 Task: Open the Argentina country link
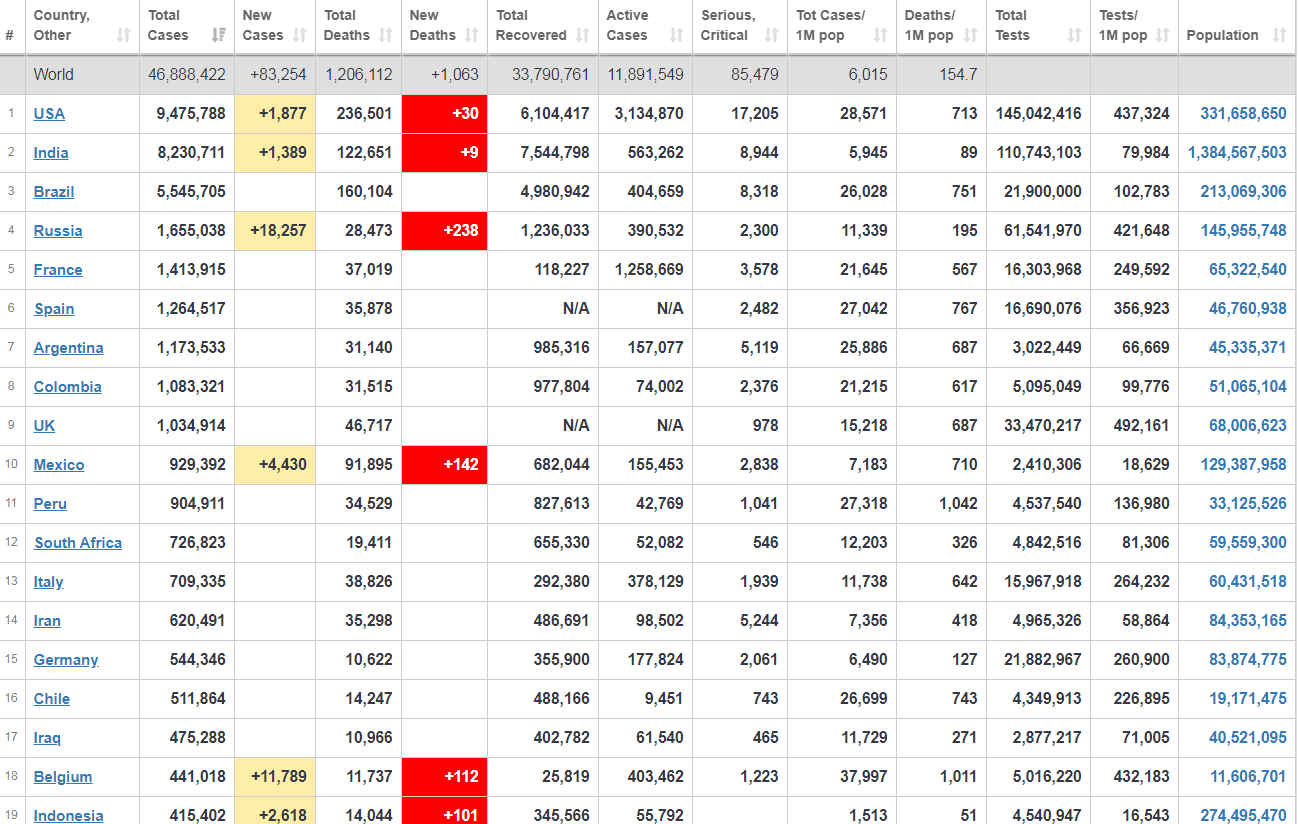tap(68, 348)
